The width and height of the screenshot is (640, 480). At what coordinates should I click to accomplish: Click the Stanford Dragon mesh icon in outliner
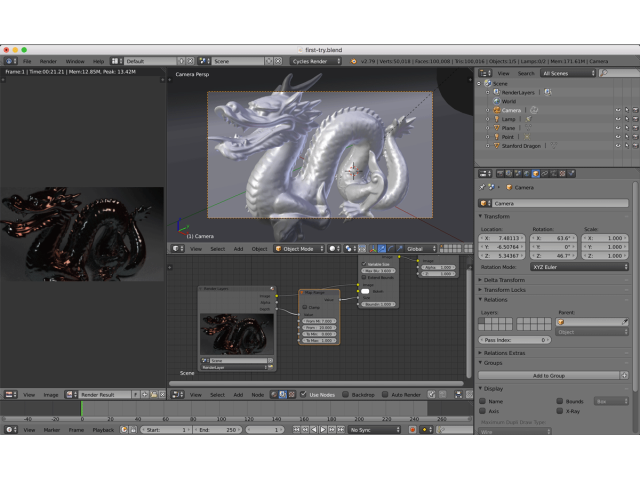tap(497, 146)
